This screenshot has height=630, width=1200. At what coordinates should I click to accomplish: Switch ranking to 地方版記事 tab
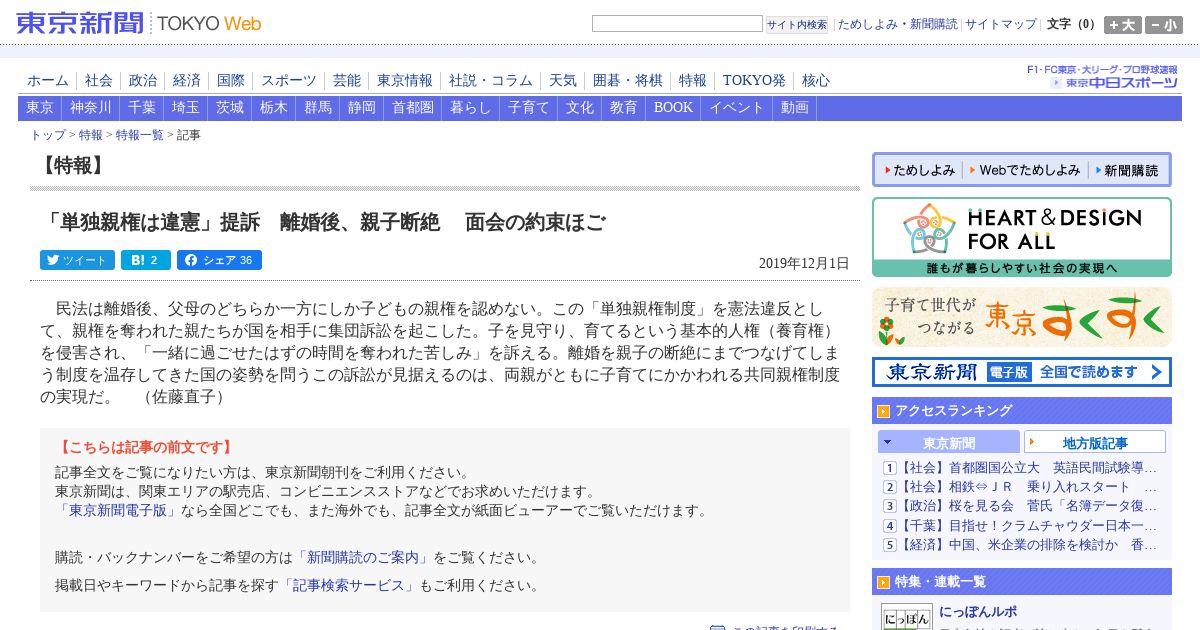(1095, 442)
